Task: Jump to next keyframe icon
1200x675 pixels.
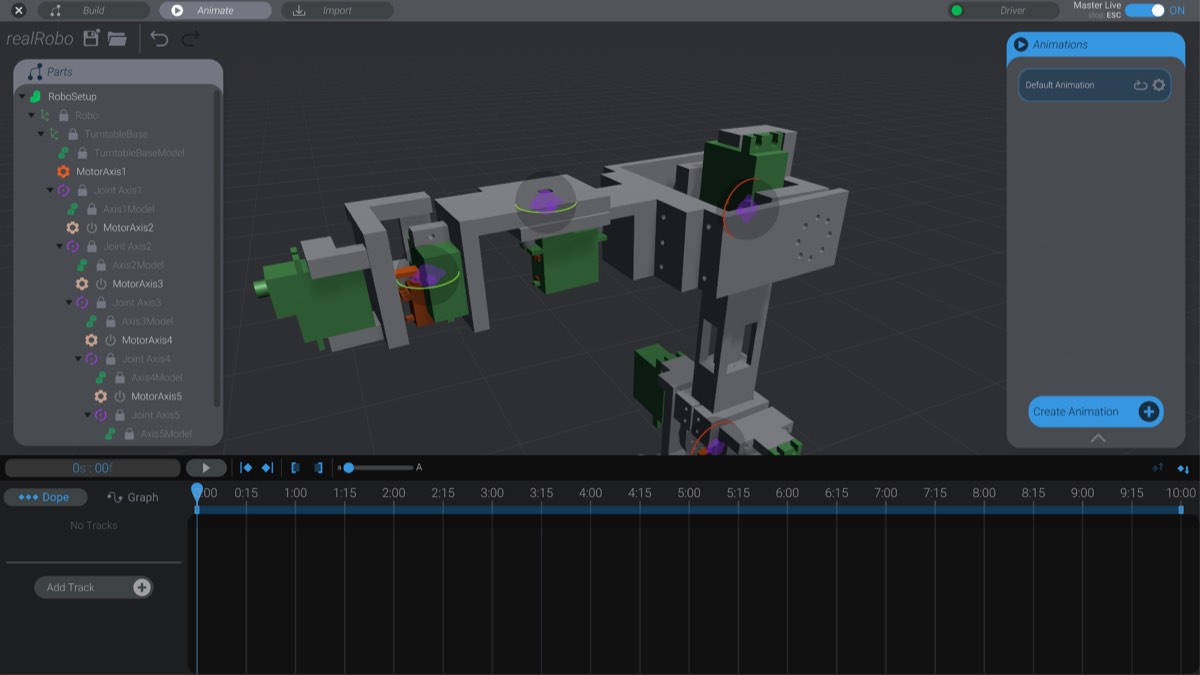Action: pos(268,467)
